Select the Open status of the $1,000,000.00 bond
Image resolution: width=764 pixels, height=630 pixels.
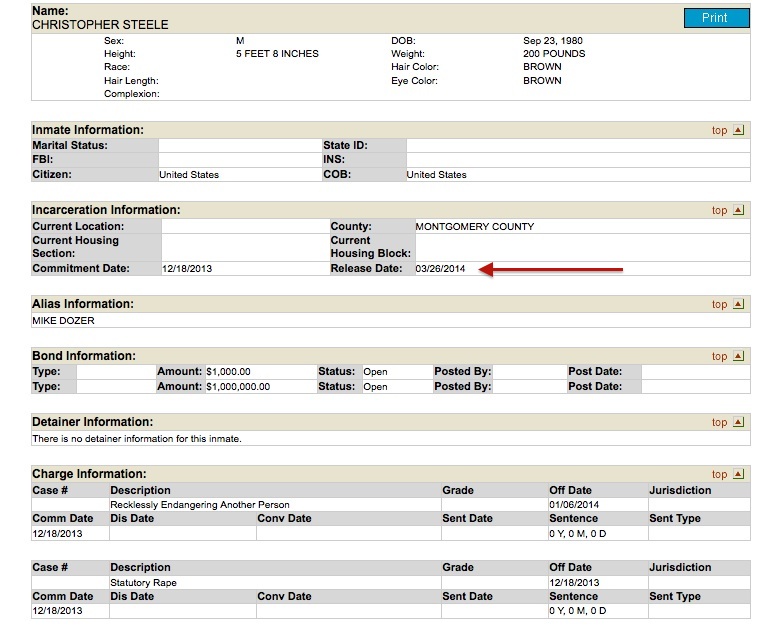pyautogui.click(x=375, y=387)
